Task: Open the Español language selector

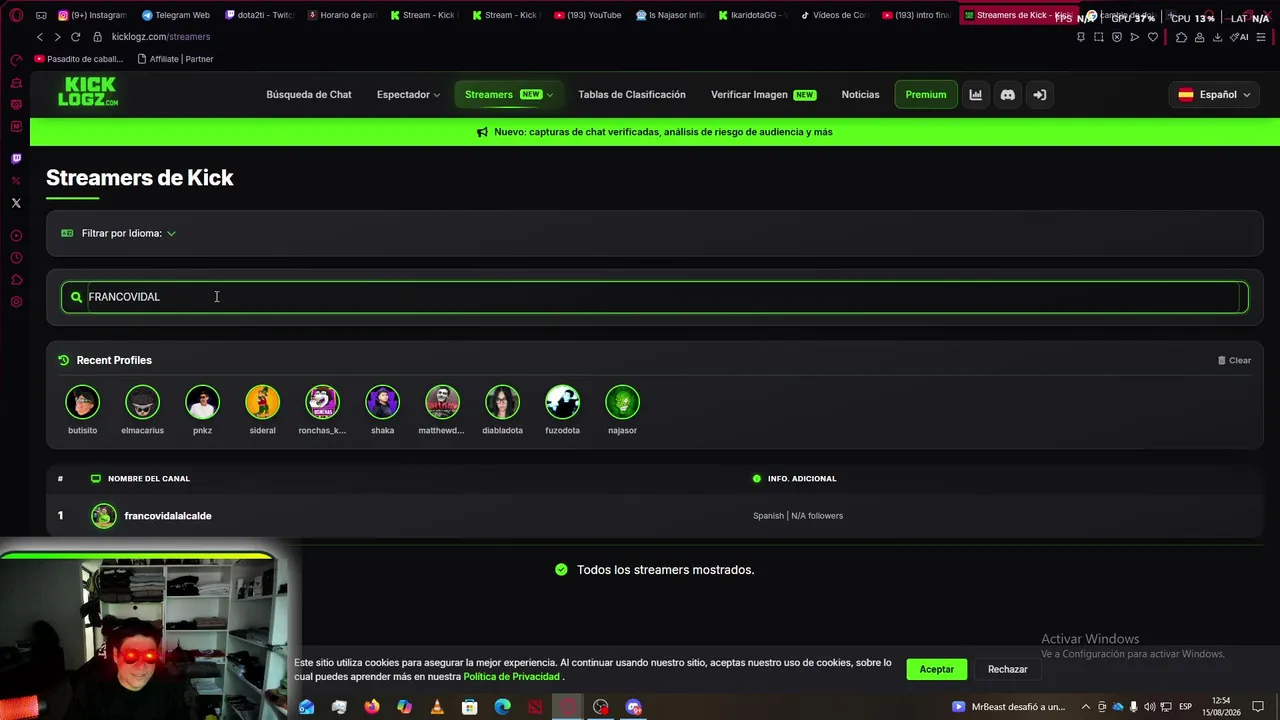Action: point(1214,95)
